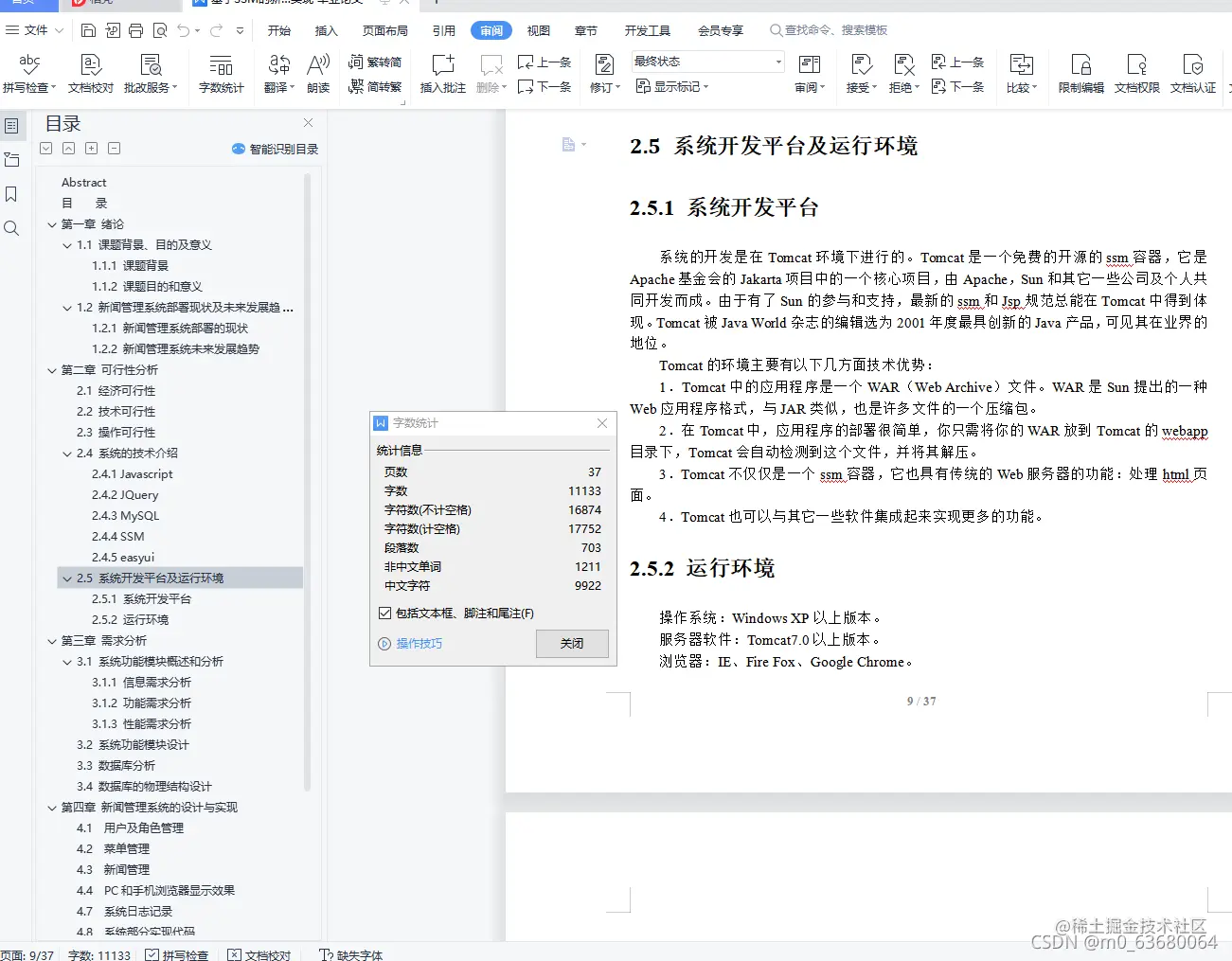Open the 字数统计 word count tool

tap(221, 72)
